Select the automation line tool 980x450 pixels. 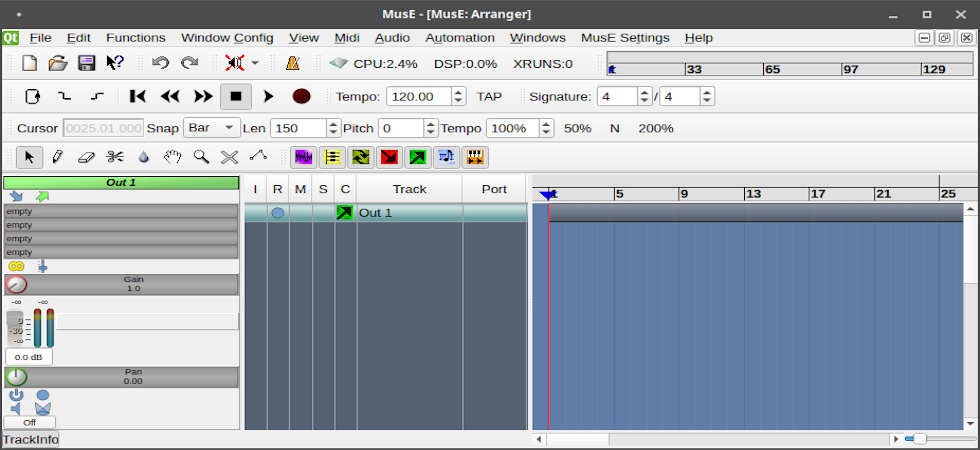(258, 157)
